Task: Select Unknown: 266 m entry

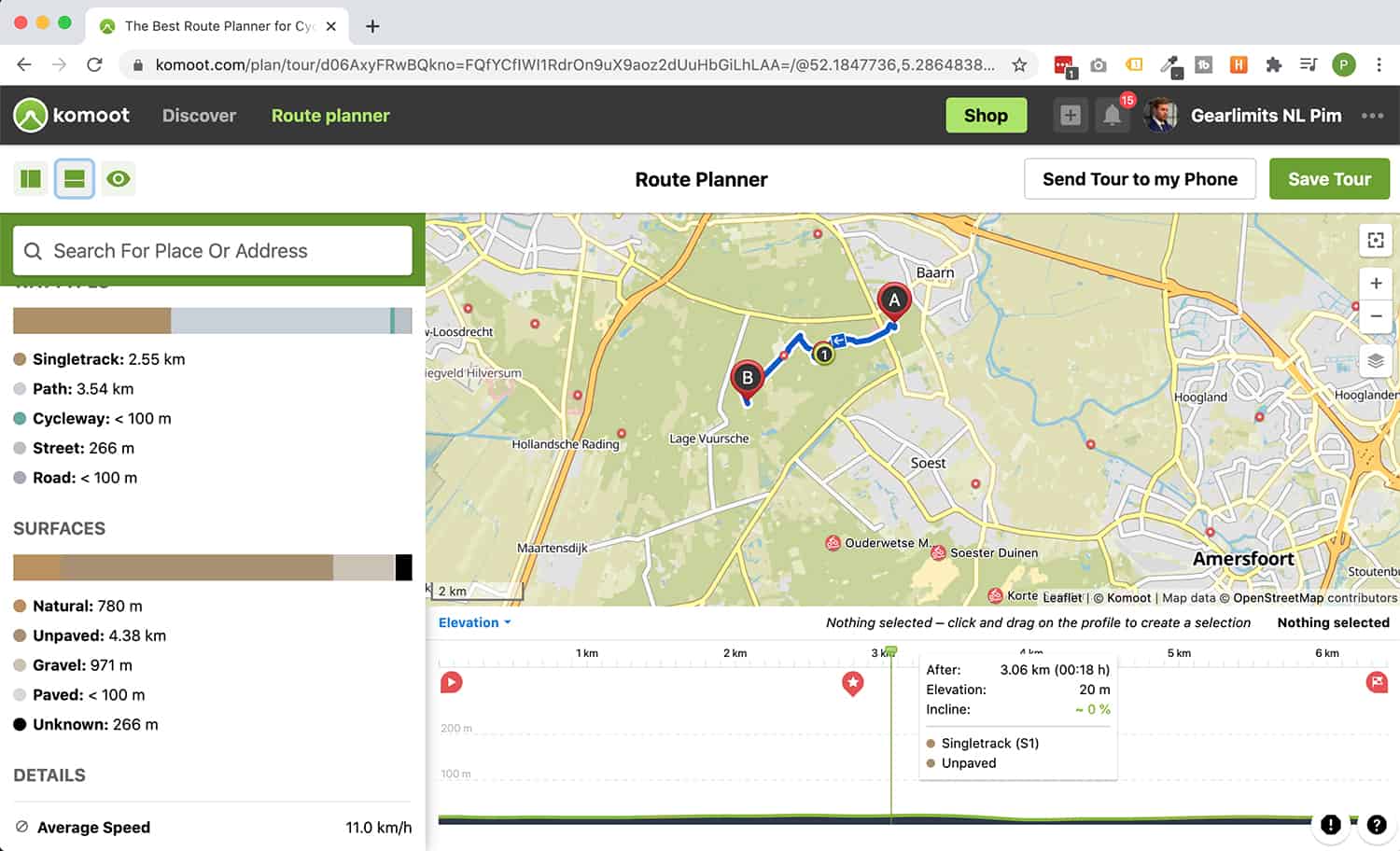Action: pyautogui.click(x=86, y=725)
